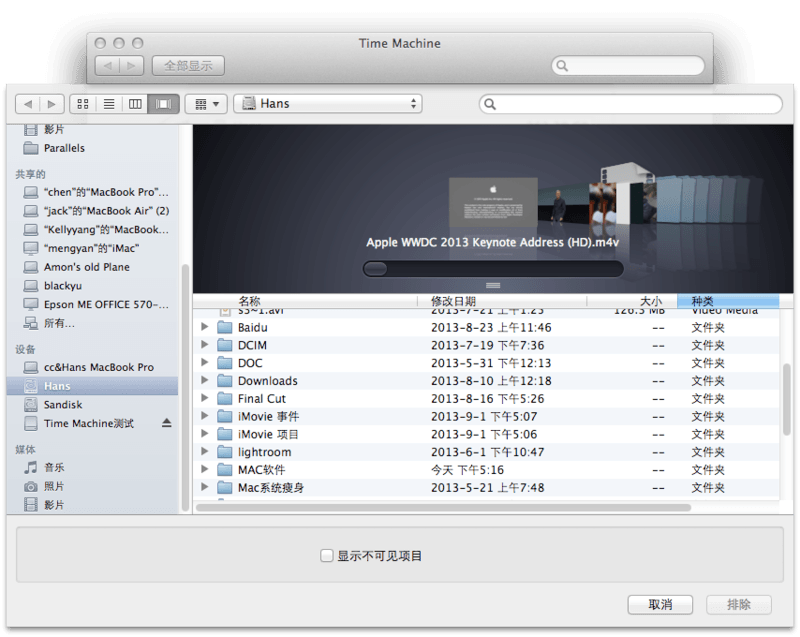
Task: Expand the Baidu folder disclosure triangle
Action: [x=204, y=327]
